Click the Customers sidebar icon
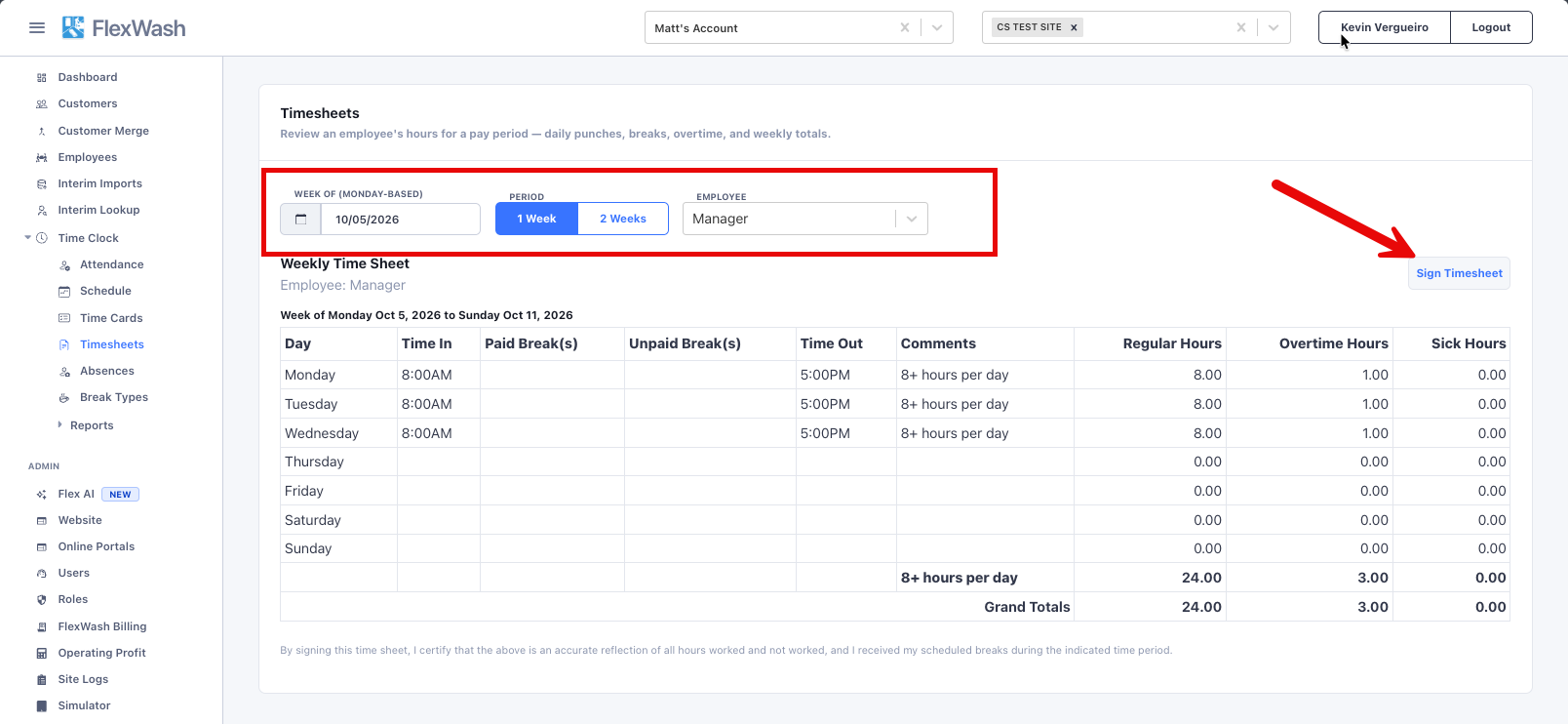Image resolution: width=1568 pixels, height=724 pixels. [42, 104]
